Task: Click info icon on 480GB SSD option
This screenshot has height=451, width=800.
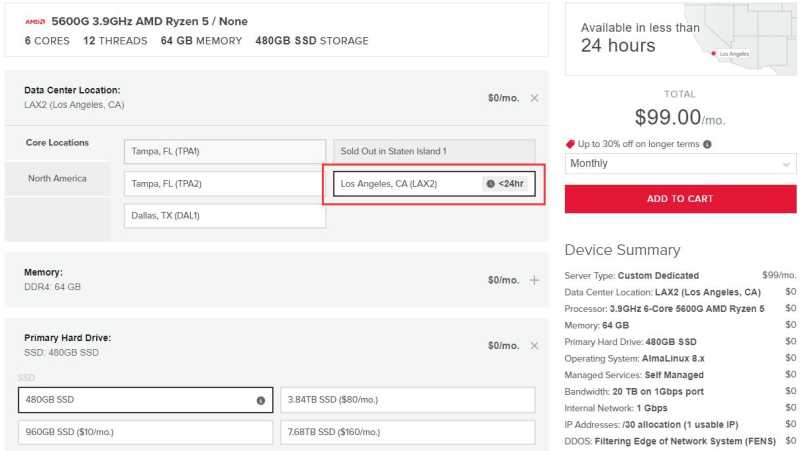Action: (261, 400)
